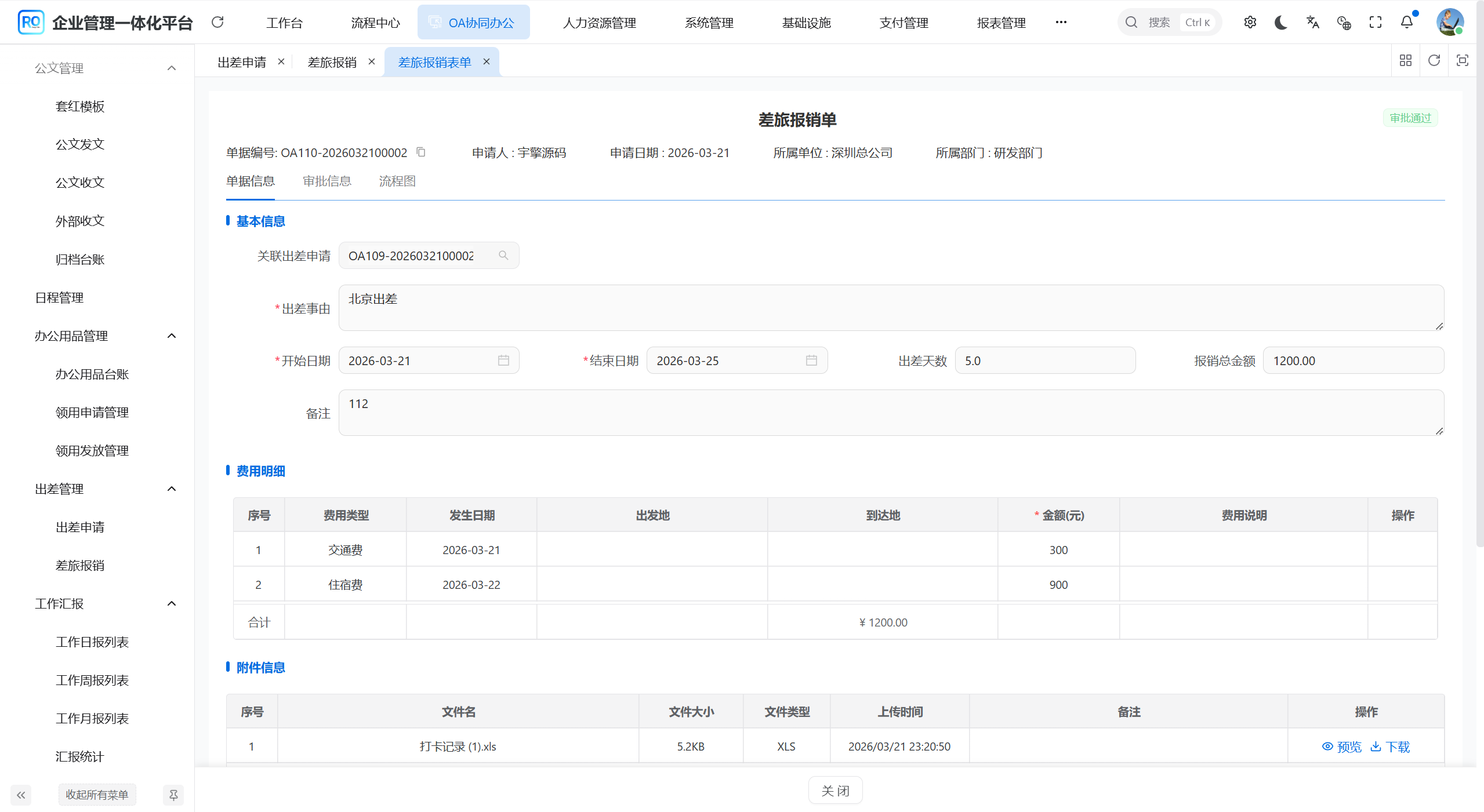Click the refresh icon beside platform title
Image resolution: width=1484 pixels, height=812 pixels.
[217, 22]
